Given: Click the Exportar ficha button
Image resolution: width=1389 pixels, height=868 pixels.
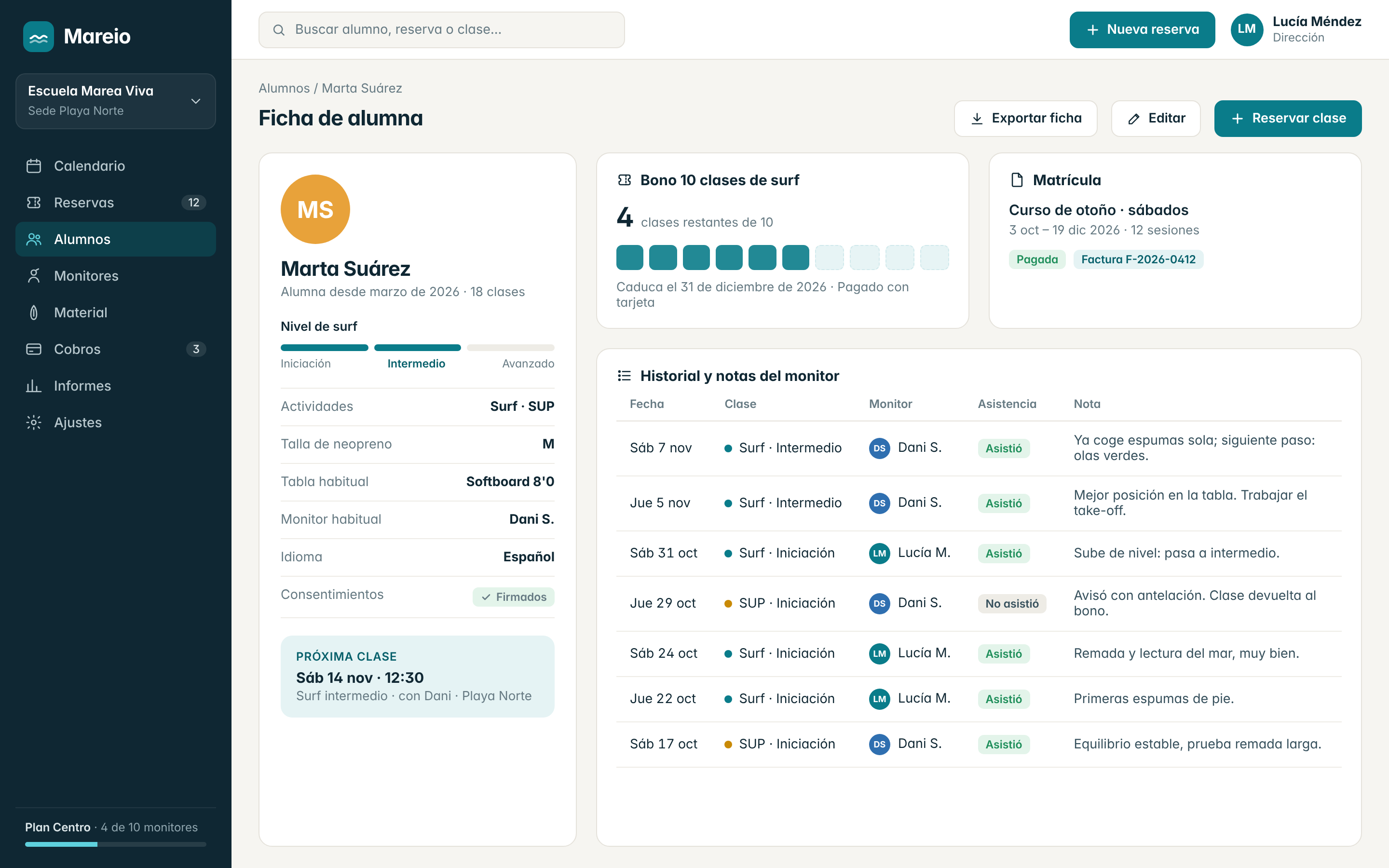Looking at the screenshot, I should coord(1026,118).
